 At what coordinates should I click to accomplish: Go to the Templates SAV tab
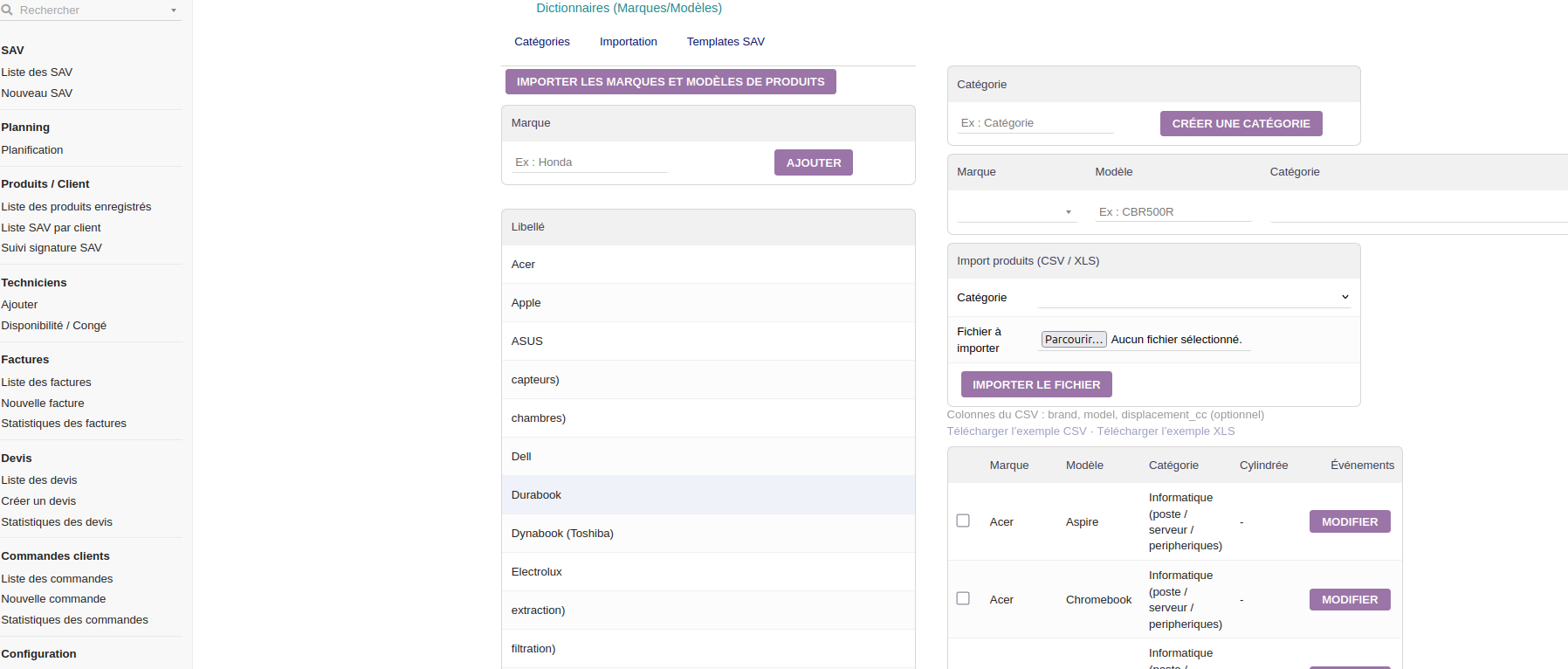725,42
